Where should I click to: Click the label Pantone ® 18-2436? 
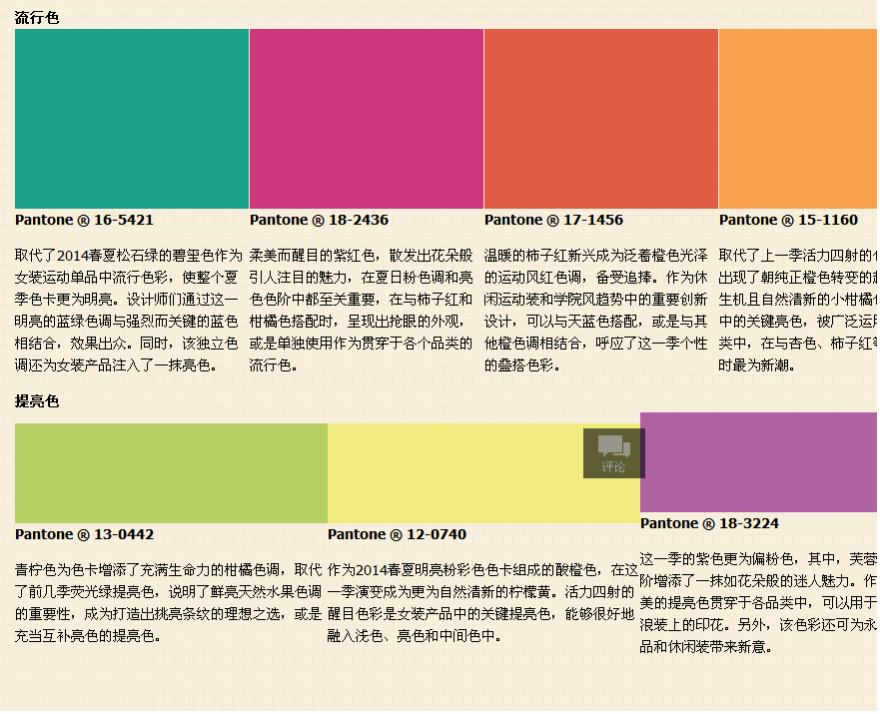(319, 221)
